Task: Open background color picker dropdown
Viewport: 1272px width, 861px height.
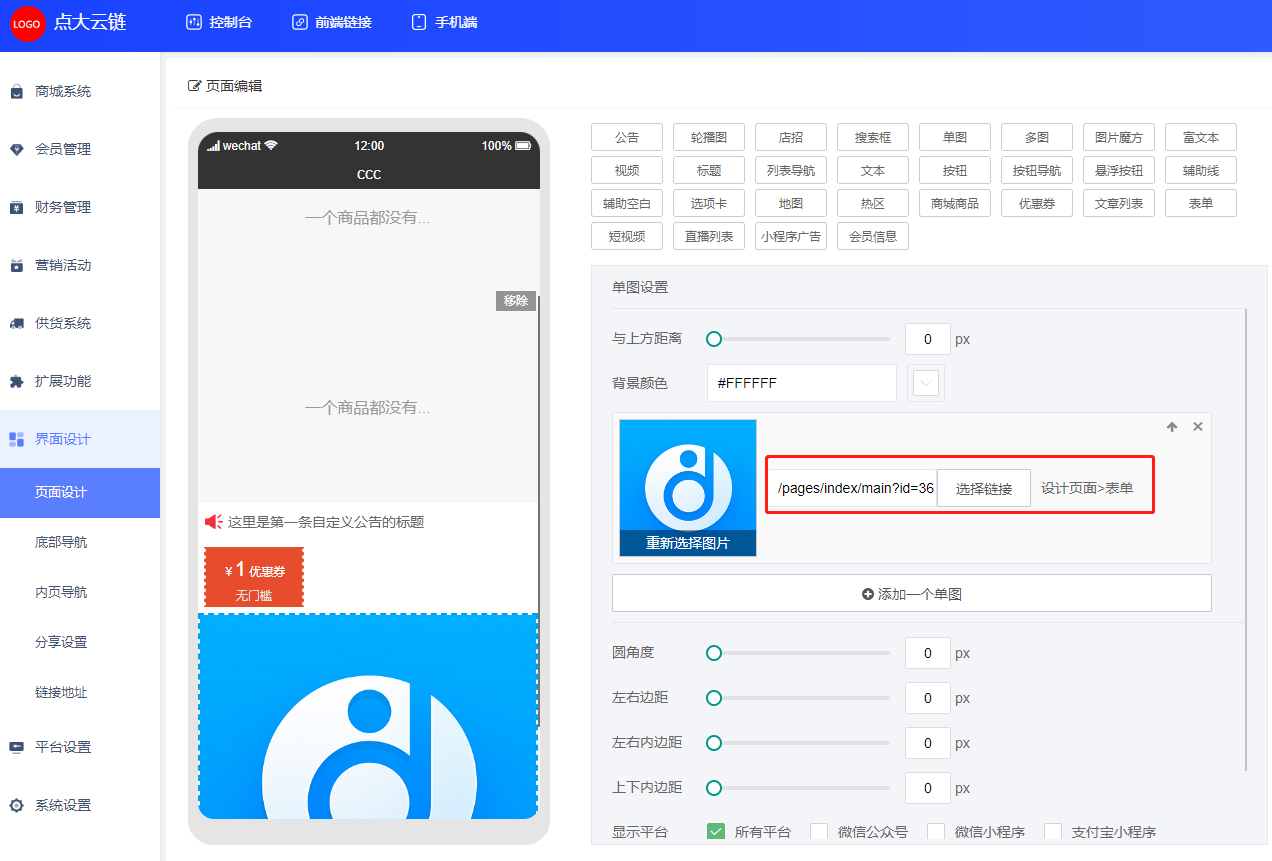Action: pyautogui.click(x=926, y=383)
